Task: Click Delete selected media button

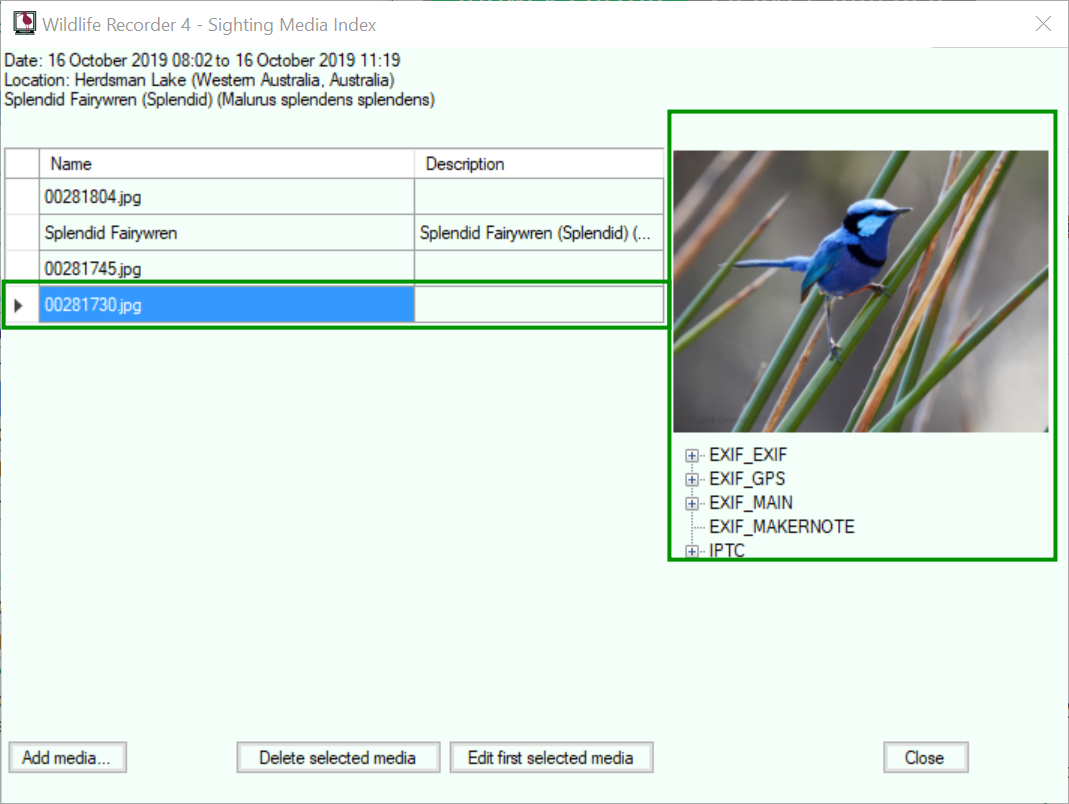Action: coord(338,758)
